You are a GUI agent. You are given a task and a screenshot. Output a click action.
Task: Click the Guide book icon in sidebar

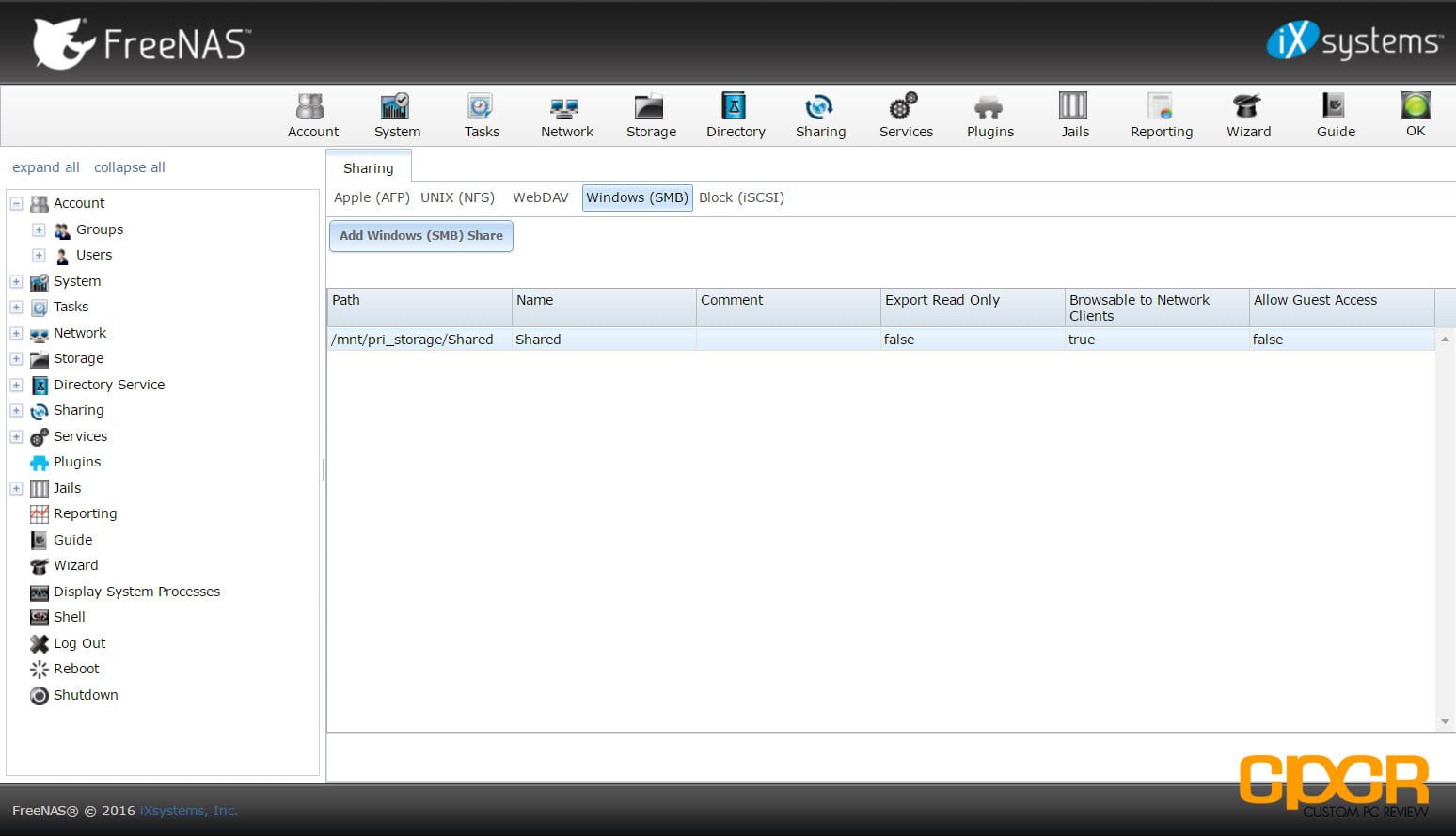point(39,540)
